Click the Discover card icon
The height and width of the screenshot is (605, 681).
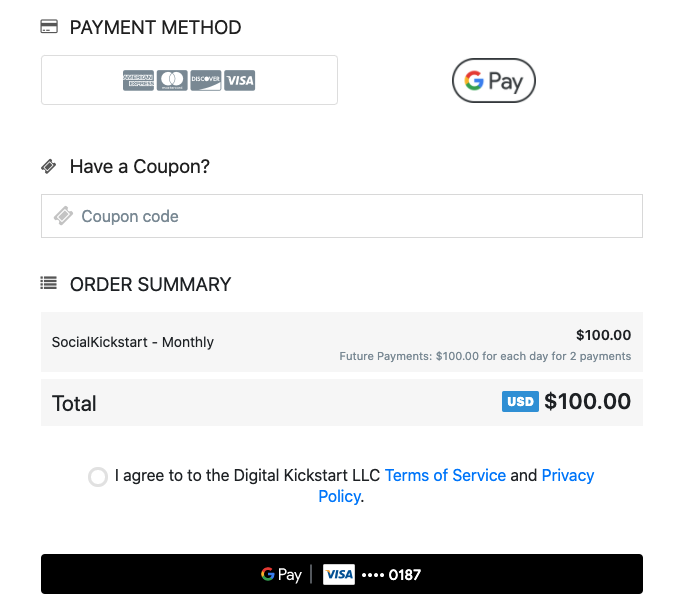pyautogui.click(x=205, y=80)
